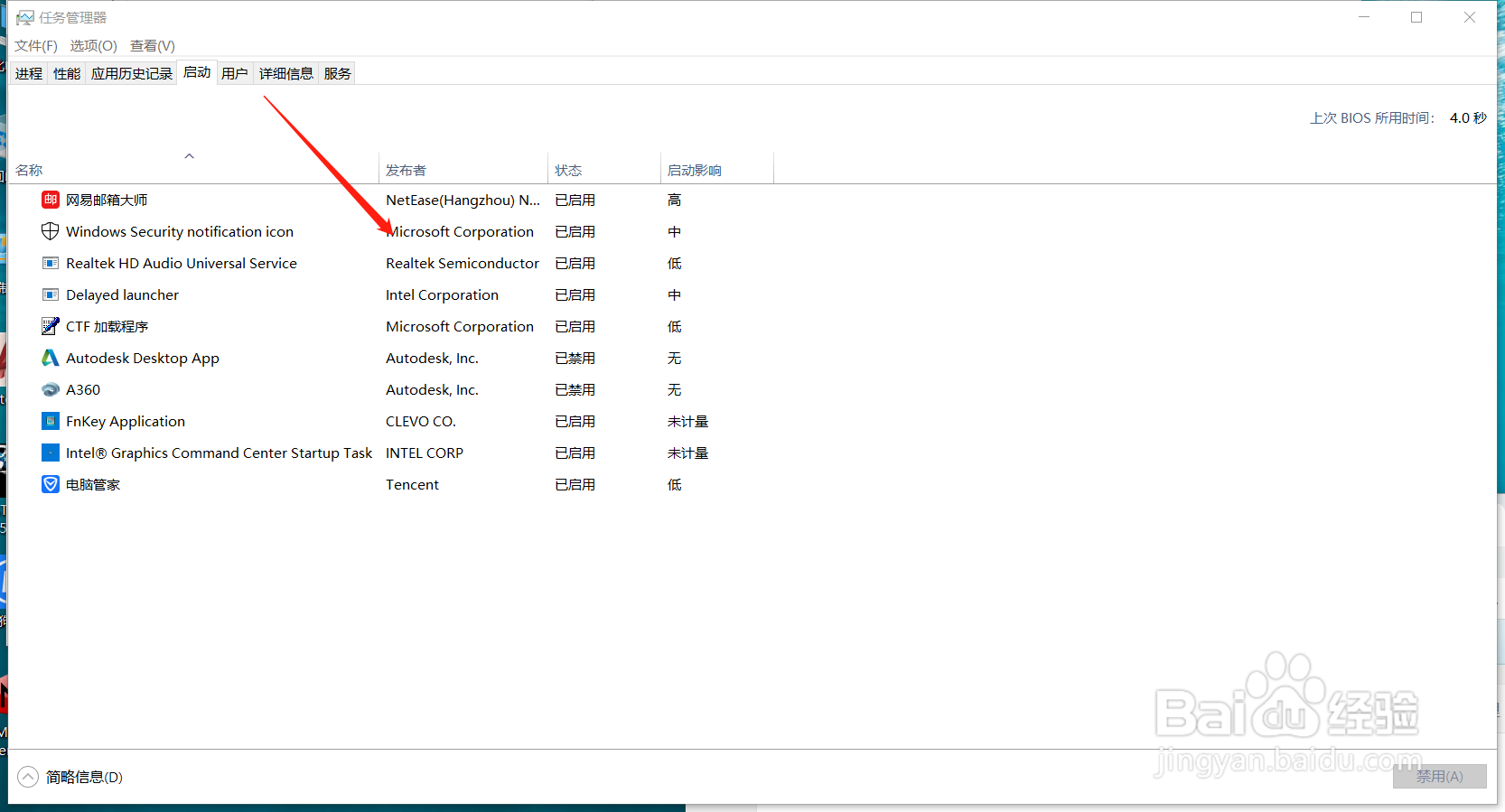Minimize the Task Manager window

(x=1364, y=17)
